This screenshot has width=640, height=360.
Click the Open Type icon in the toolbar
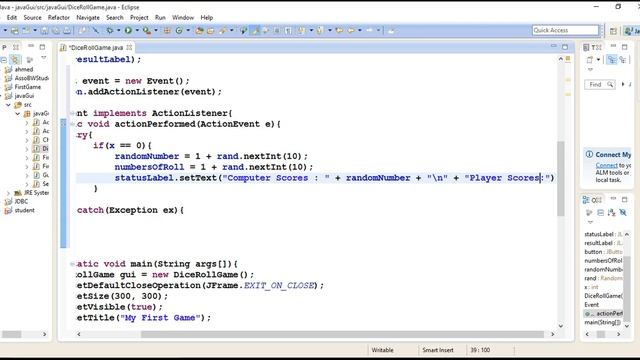[199, 31]
